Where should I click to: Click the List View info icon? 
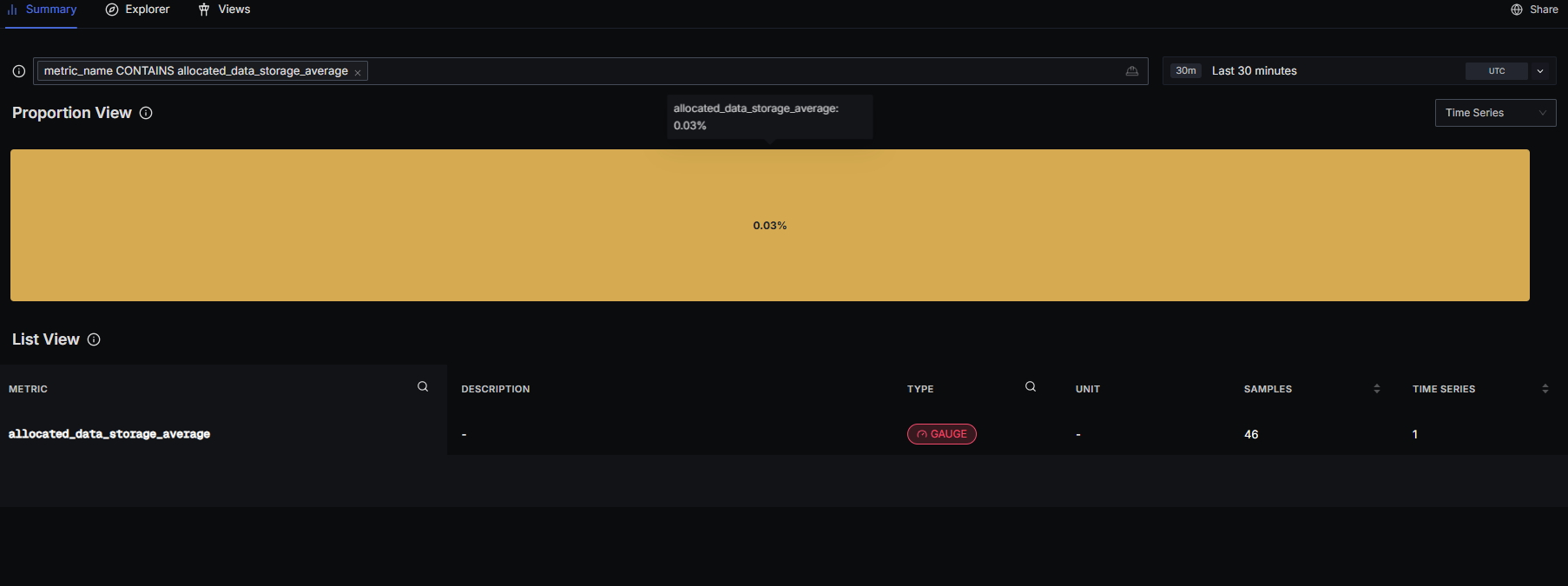click(x=94, y=339)
